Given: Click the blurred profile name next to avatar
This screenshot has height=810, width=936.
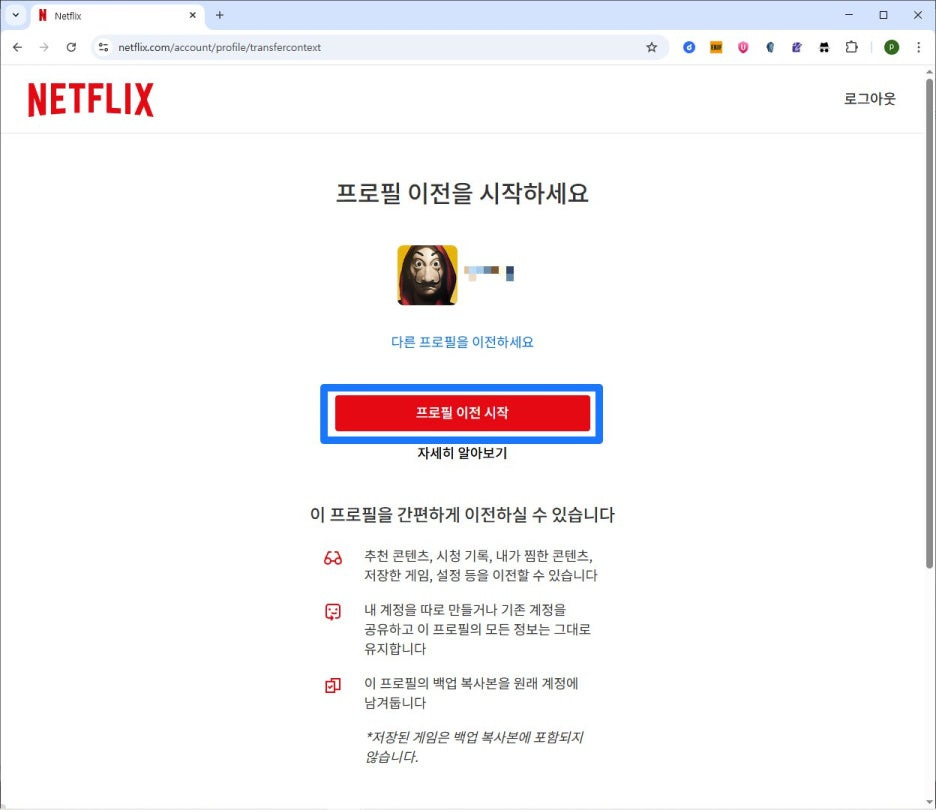Looking at the screenshot, I should tap(489, 273).
